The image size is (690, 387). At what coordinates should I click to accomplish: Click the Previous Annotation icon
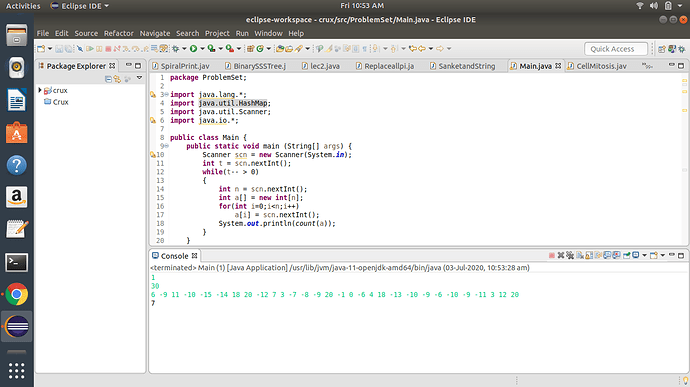tap(393, 48)
